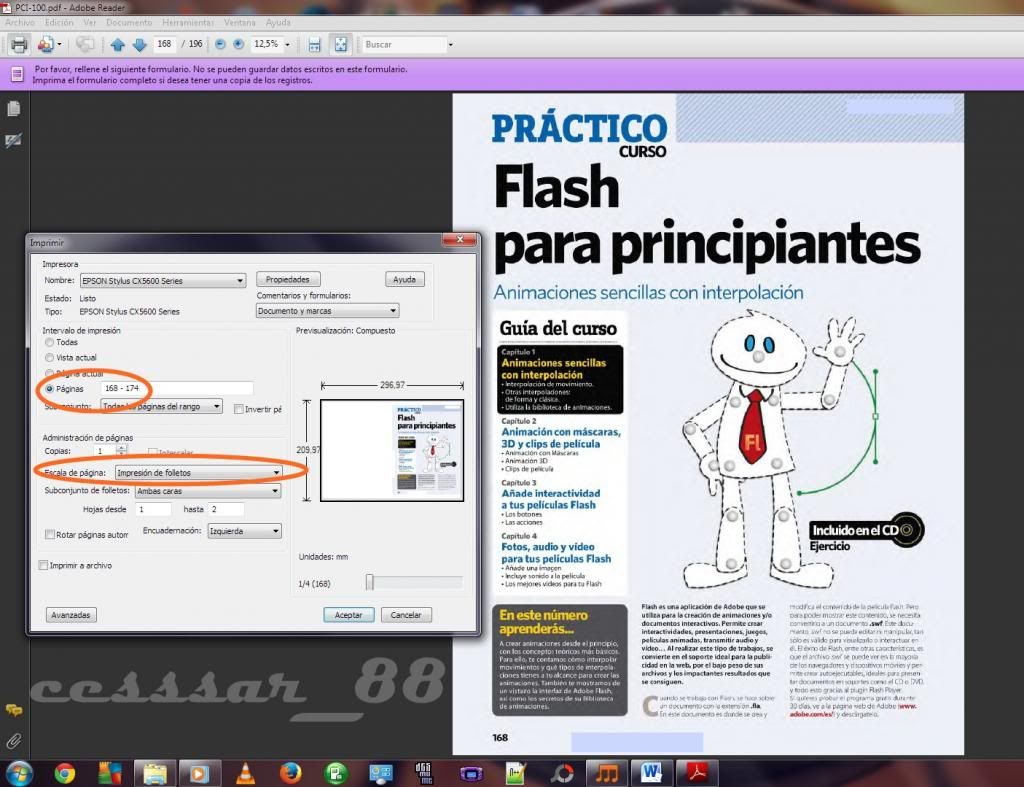1024x787 pixels.
Task: Open the Escala de página dropdown
Action: pyautogui.click(x=199, y=472)
